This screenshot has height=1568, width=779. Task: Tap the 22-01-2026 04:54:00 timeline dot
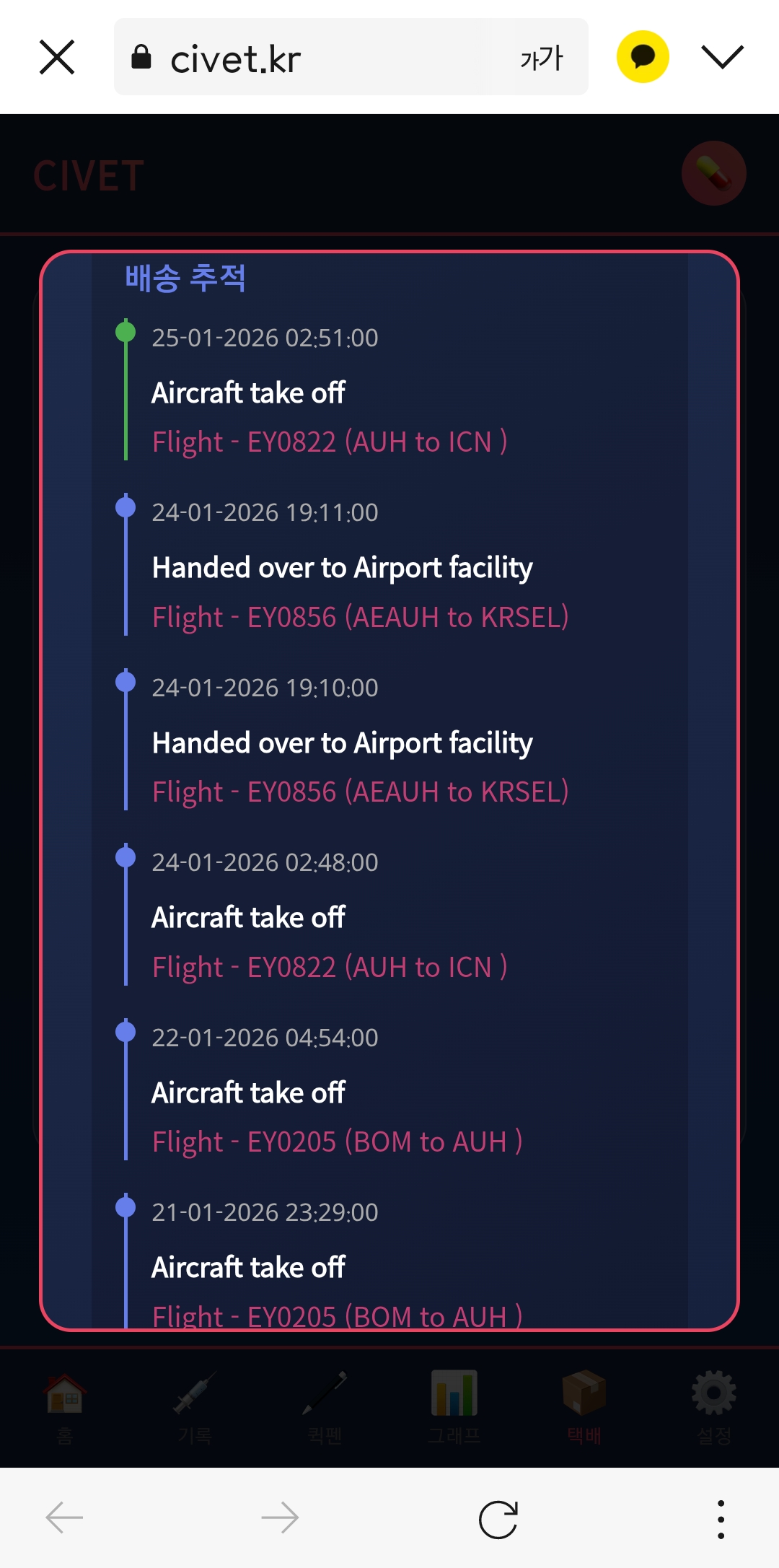(126, 1032)
